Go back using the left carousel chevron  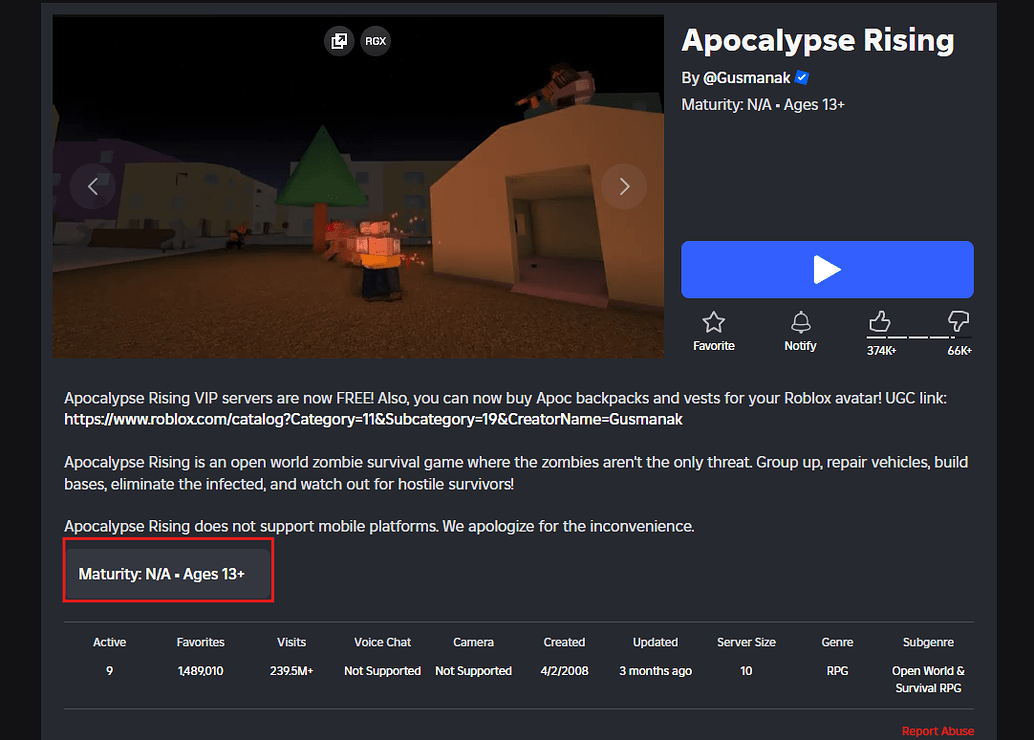pos(92,186)
